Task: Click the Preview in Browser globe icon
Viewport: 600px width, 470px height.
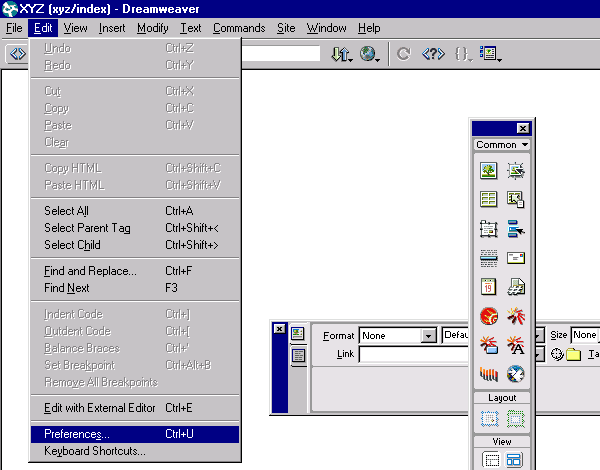Action: point(369,54)
